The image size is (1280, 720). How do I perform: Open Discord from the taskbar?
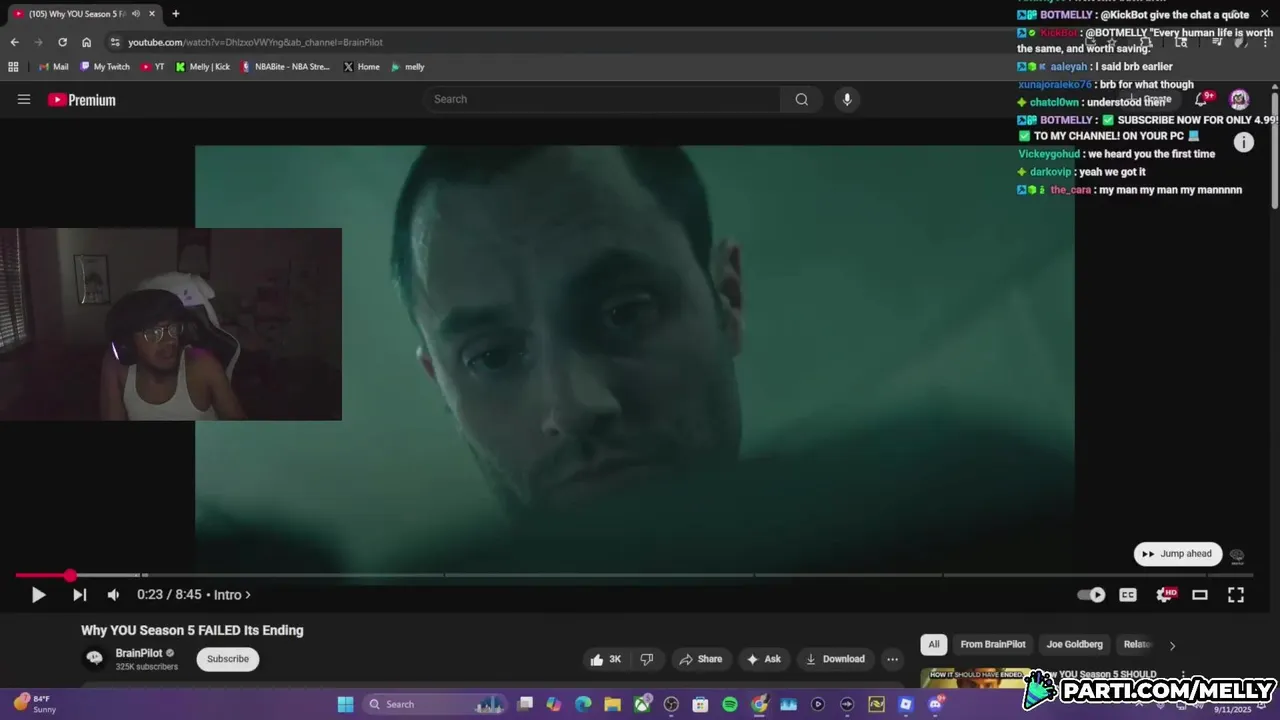935,704
